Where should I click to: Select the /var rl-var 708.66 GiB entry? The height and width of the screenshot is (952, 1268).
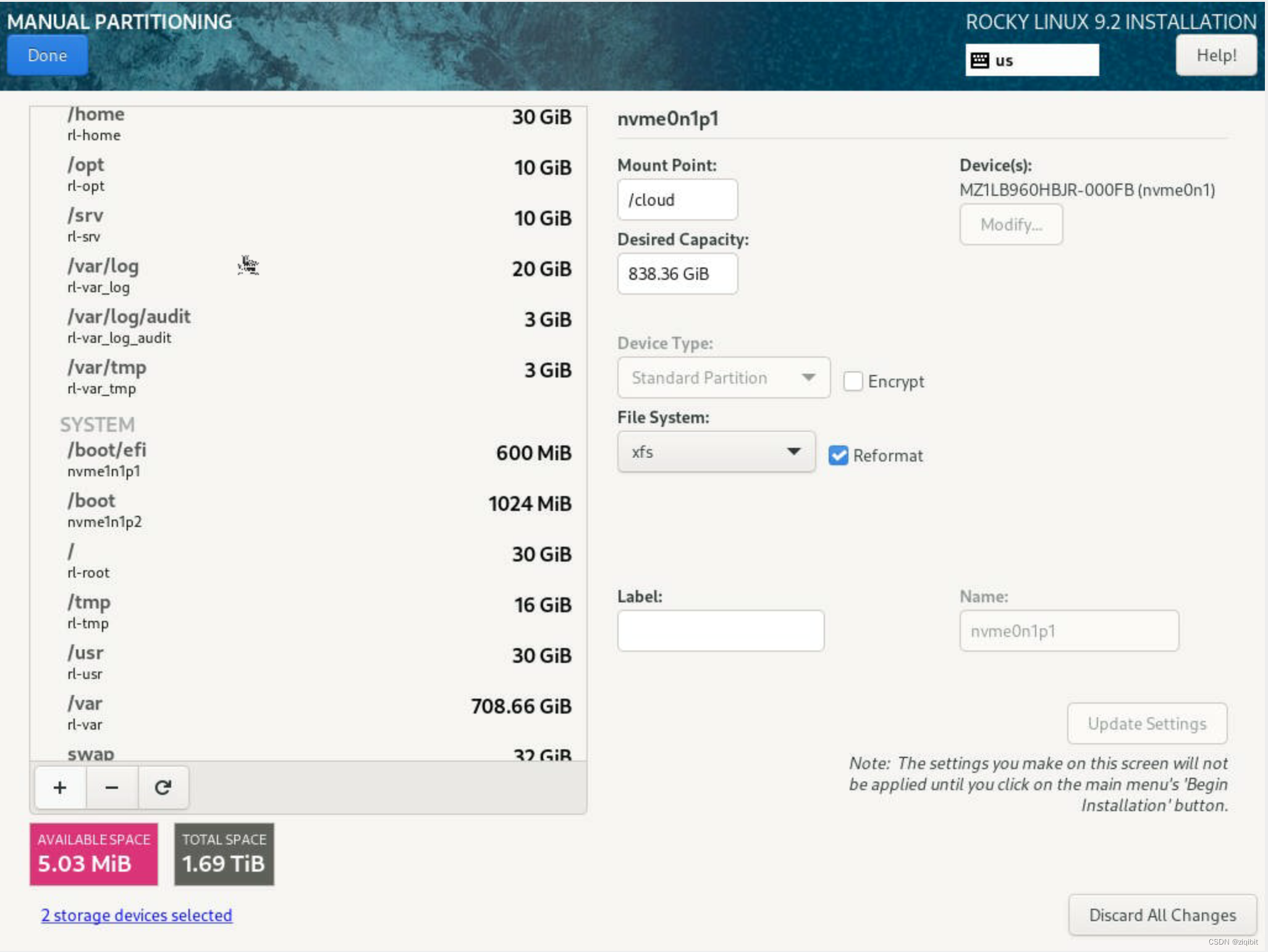pos(308,714)
